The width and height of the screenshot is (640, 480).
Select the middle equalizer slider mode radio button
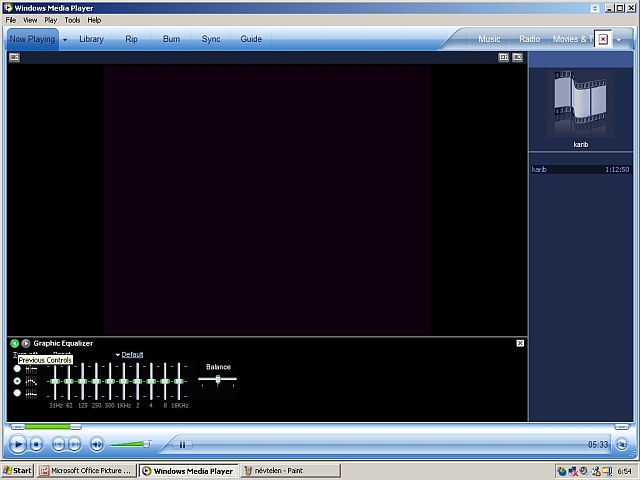tap(17, 381)
